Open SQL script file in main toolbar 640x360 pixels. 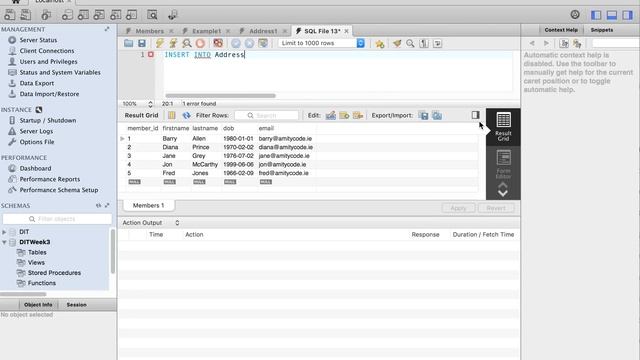26,15
